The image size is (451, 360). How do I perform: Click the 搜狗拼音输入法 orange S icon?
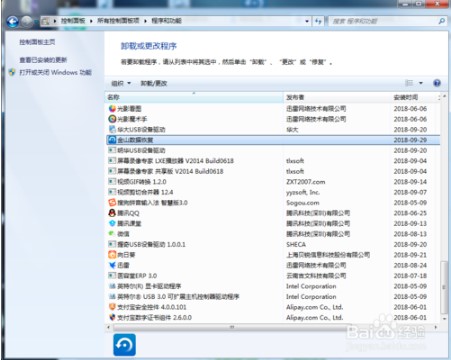(x=112, y=203)
